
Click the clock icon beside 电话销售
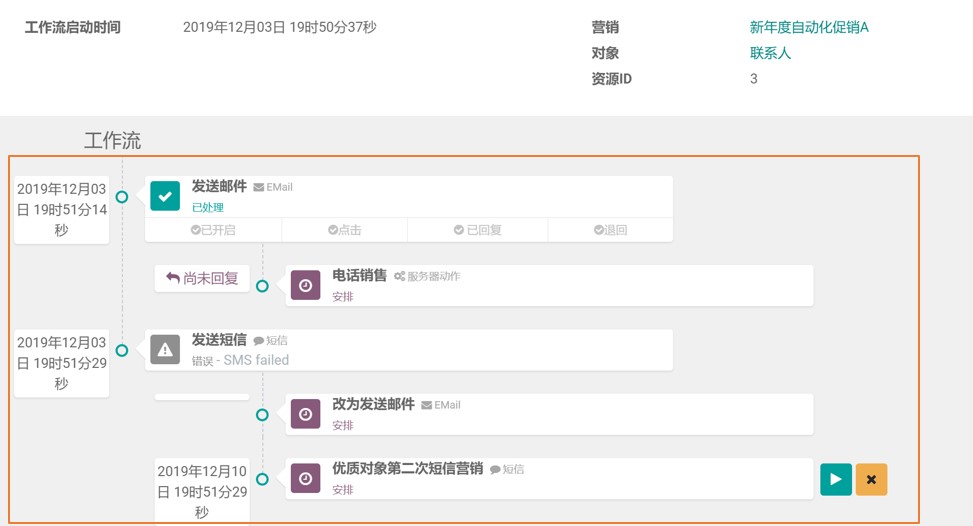pyautogui.click(x=305, y=285)
